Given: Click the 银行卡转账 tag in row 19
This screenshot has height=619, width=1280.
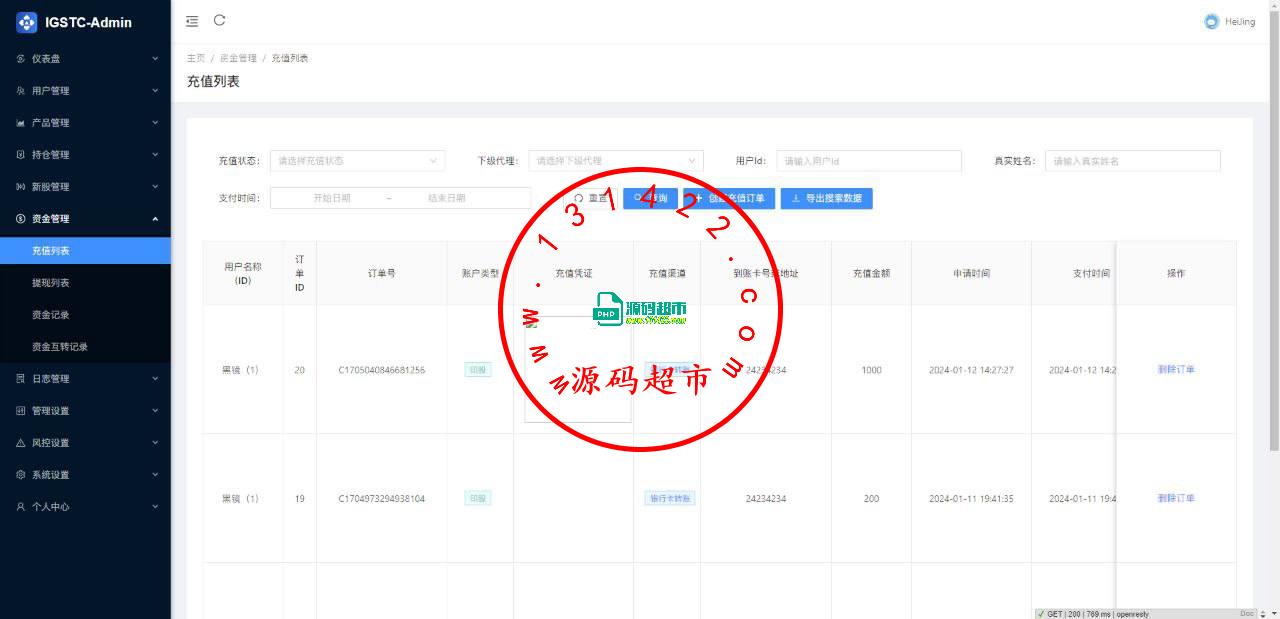Looking at the screenshot, I should (x=670, y=498).
